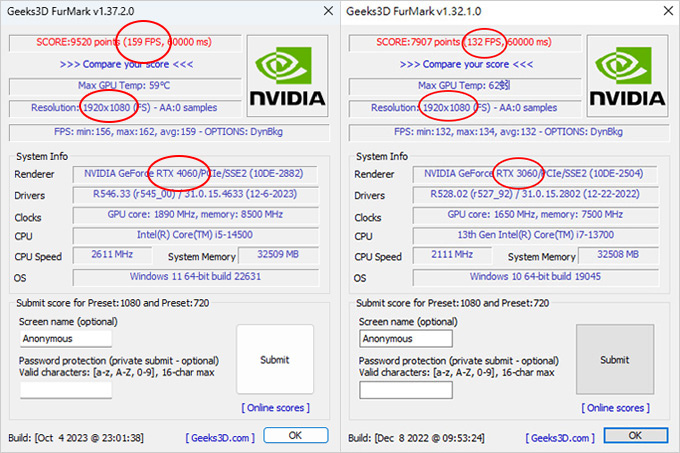Click Screen name field in v1.32.1.0 window
The height and width of the screenshot is (453, 680).
click(x=406, y=339)
